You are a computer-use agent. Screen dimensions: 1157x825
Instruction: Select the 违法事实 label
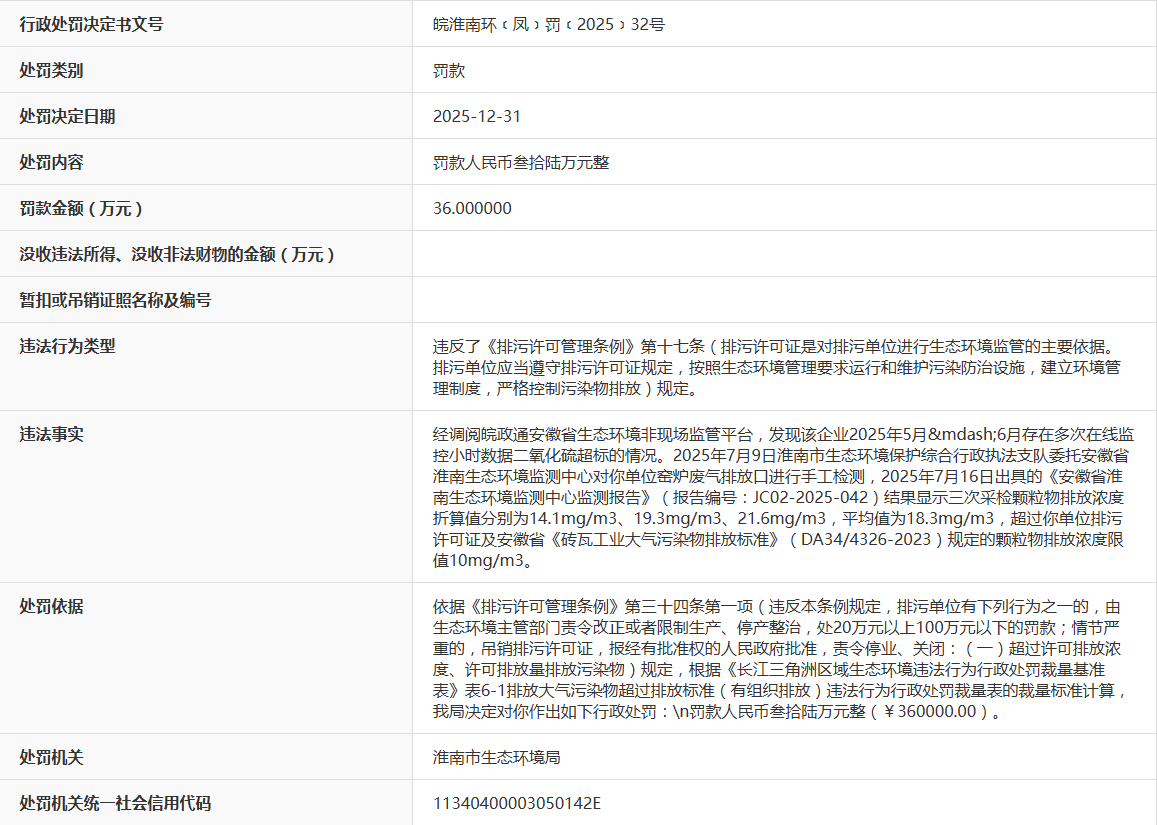coord(51,435)
